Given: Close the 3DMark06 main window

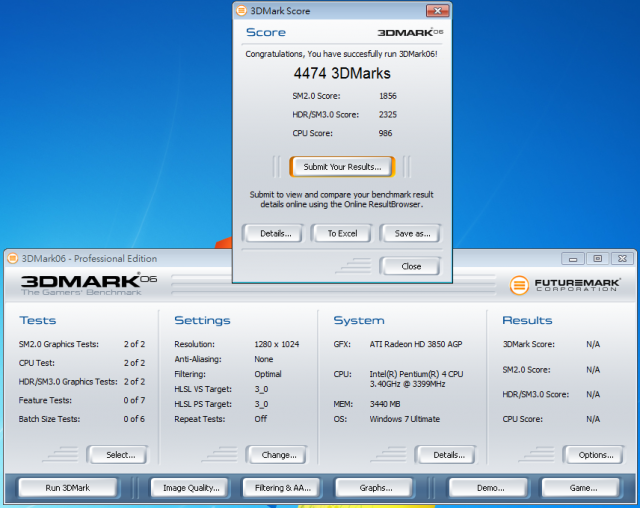Looking at the screenshot, I should 622,259.
